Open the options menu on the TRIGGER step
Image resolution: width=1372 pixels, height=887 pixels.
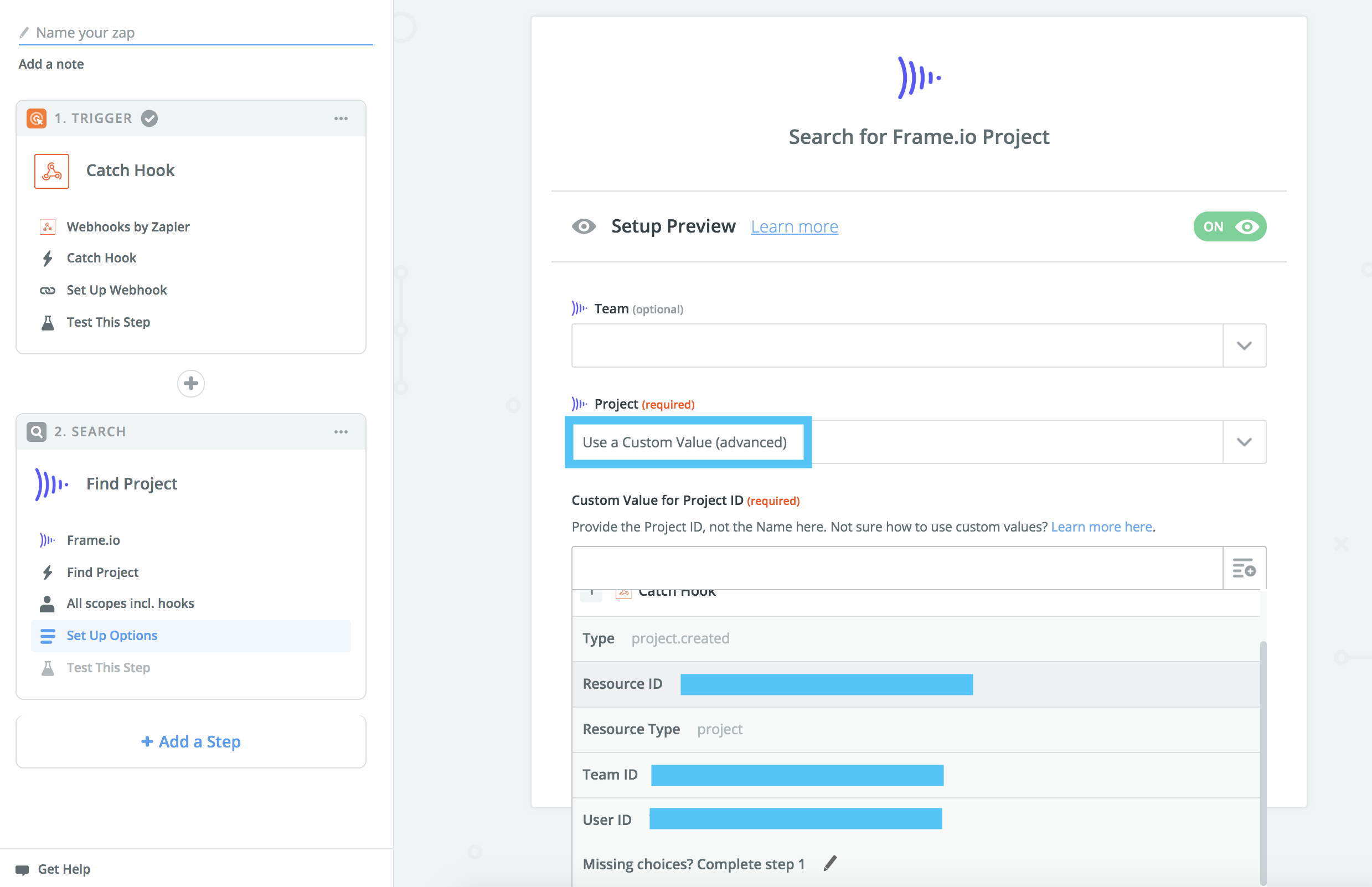pos(342,118)
